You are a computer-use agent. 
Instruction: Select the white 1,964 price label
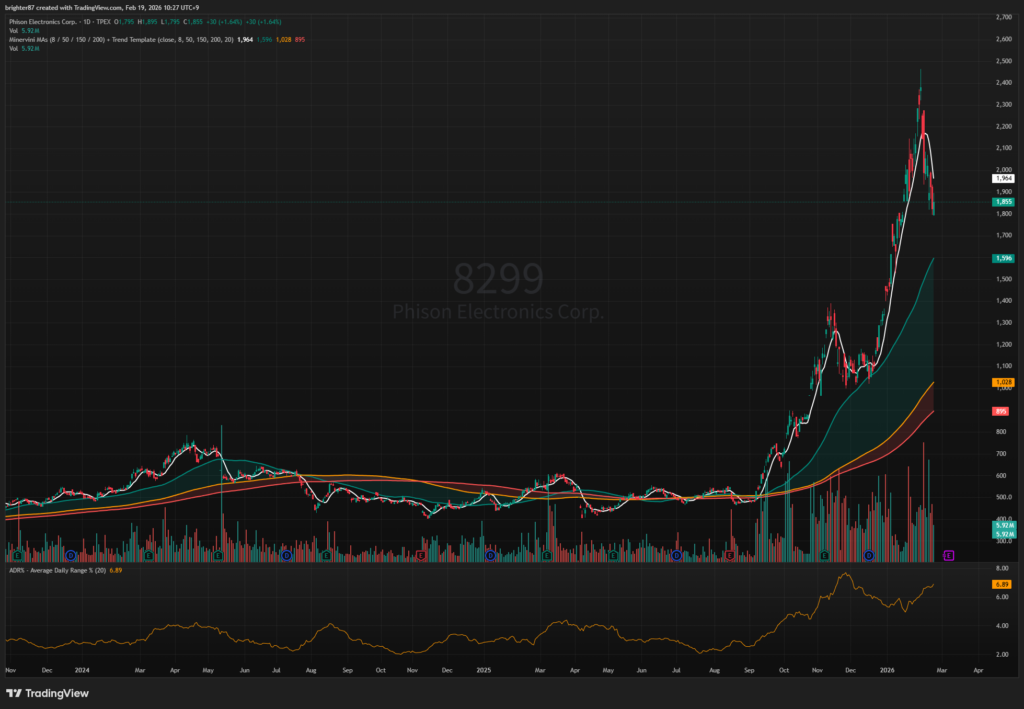[1003, 178]
